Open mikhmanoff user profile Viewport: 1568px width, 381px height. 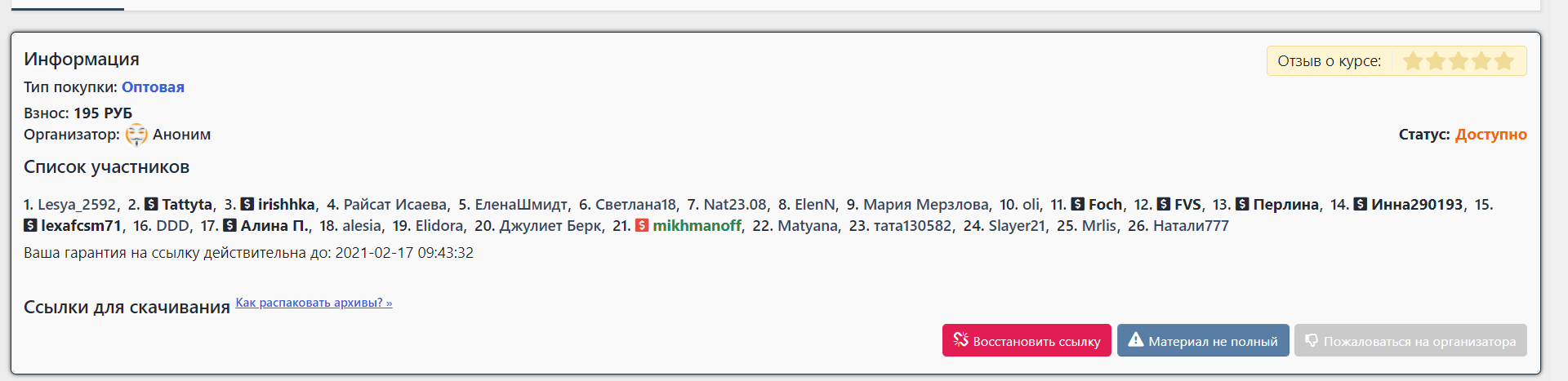pyautogui.click(x=697, y=226)
